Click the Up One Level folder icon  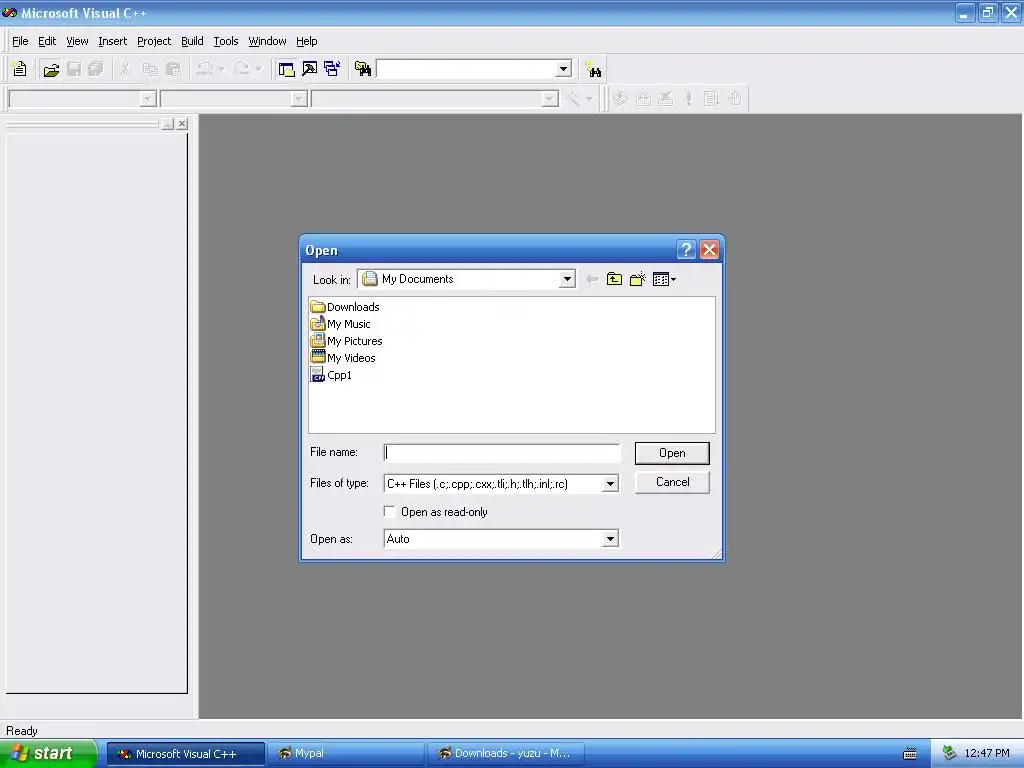(x=614, y=280)
